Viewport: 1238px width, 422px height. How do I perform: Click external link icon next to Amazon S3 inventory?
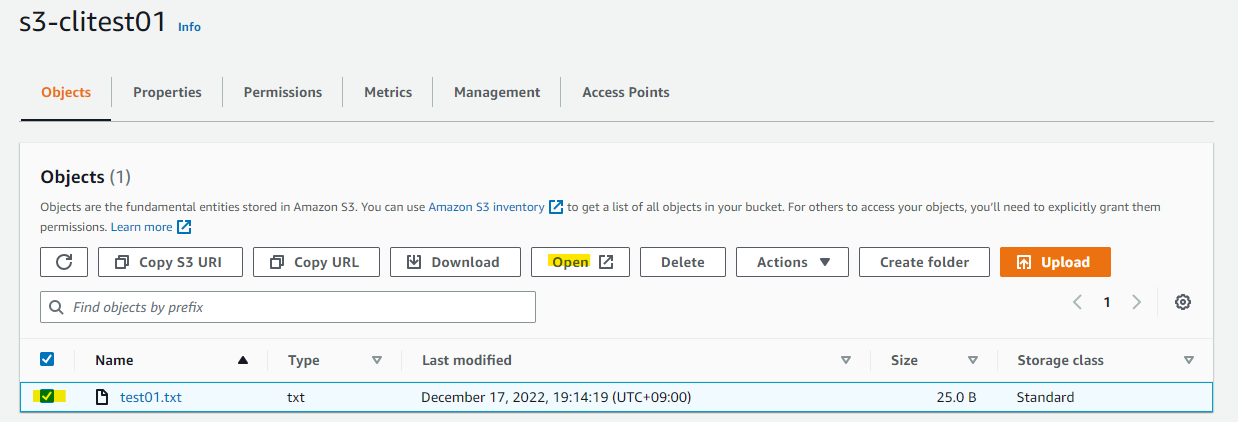point(556,207)
